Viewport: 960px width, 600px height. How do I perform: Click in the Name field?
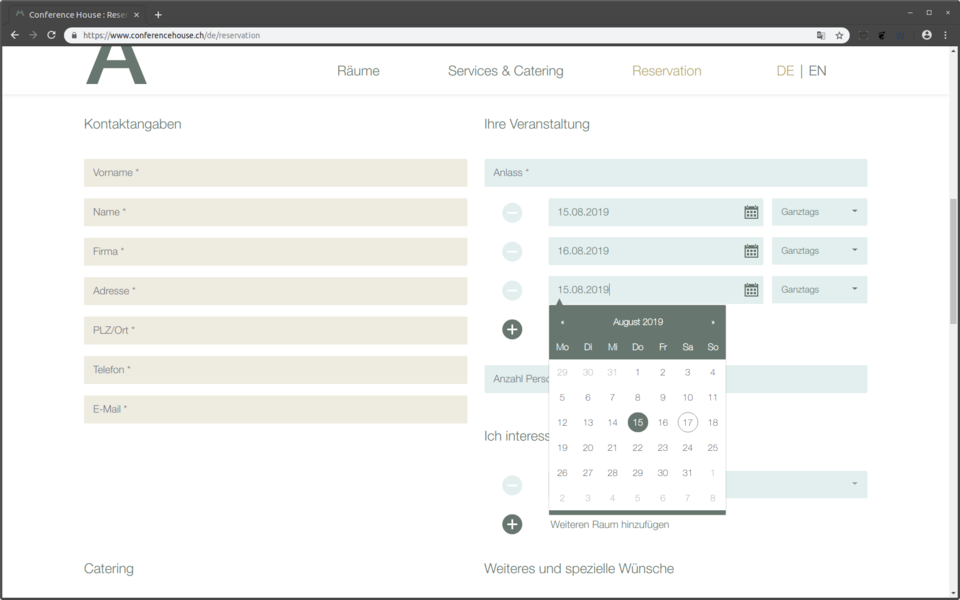[276, 212]
